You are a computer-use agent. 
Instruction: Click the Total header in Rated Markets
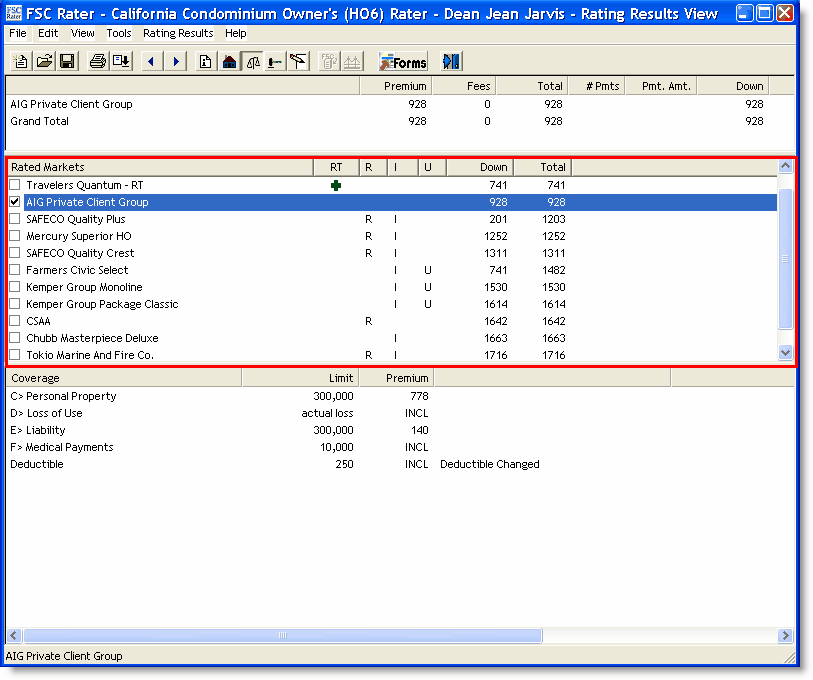point(543,167)
